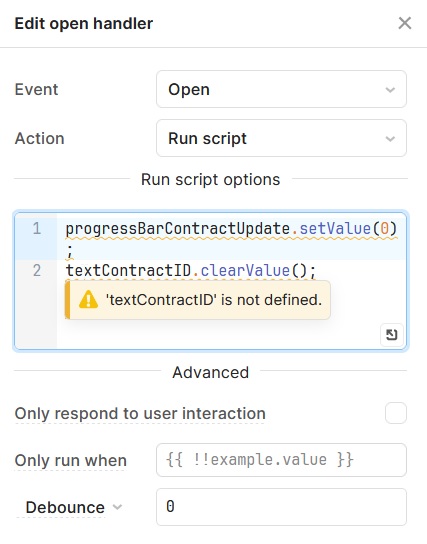This screenshot has width=427, height=544.
Task: Click line 2 number in script gutter
Action: (37, 271)
